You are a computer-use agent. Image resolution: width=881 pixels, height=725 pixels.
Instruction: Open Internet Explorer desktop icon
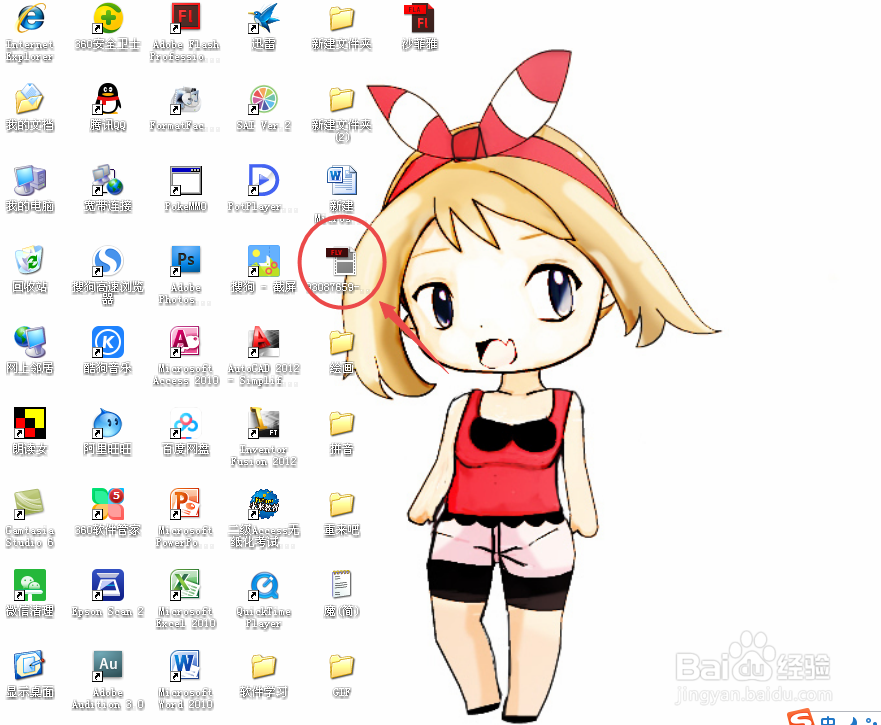[x=30, y=19]
